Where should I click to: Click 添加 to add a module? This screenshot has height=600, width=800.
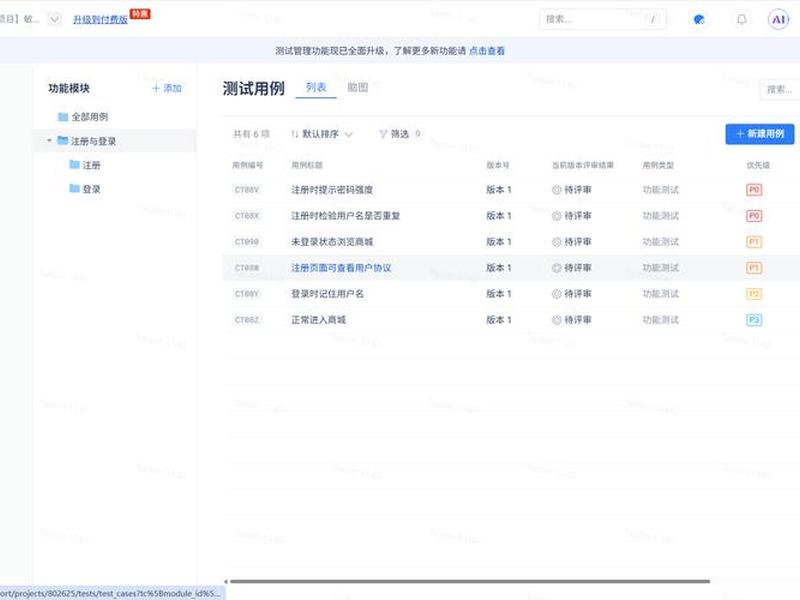167,88
